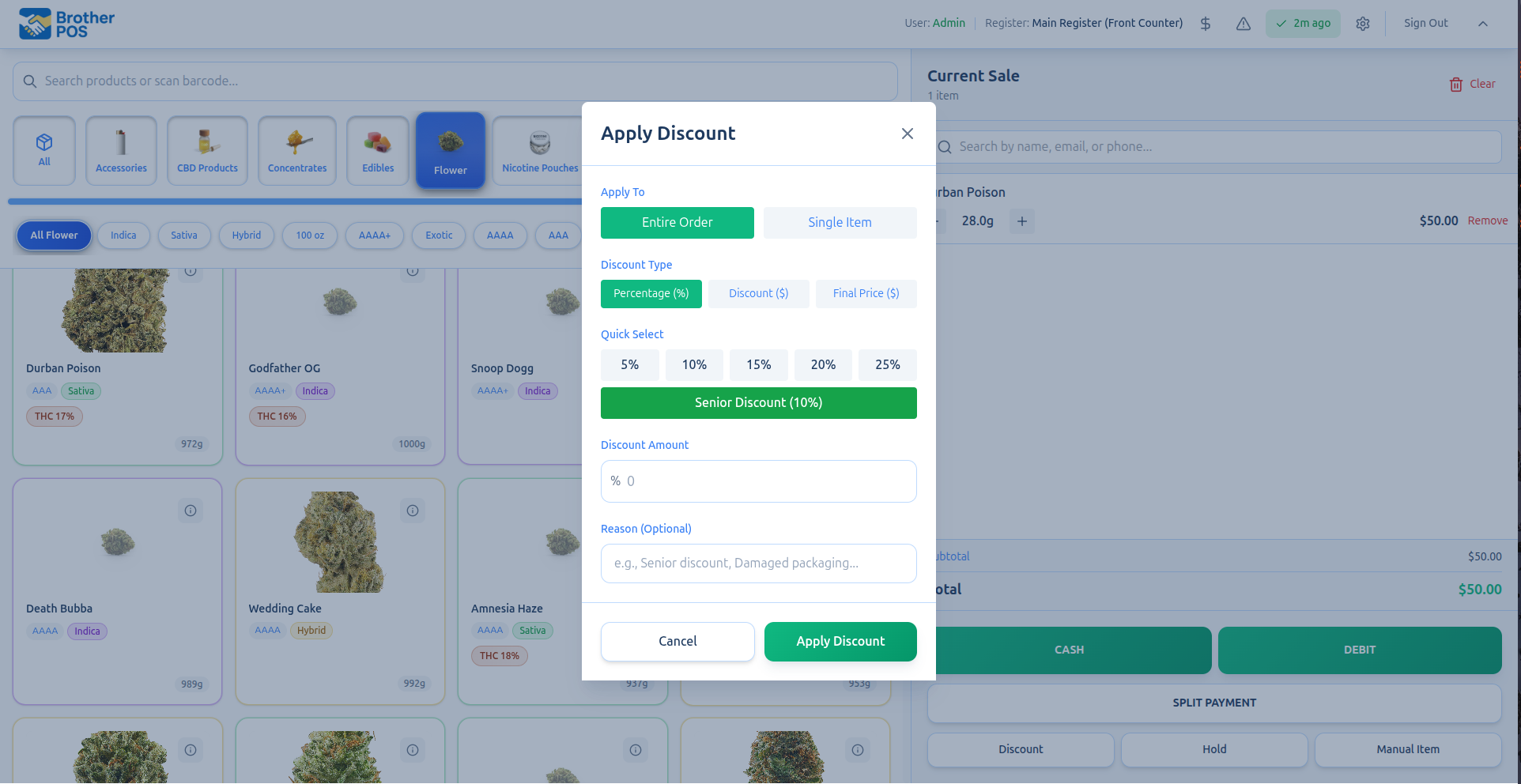Increase Durban Poison quantity with plus
Screen dimensions: 1521x784
(1021, 221)
